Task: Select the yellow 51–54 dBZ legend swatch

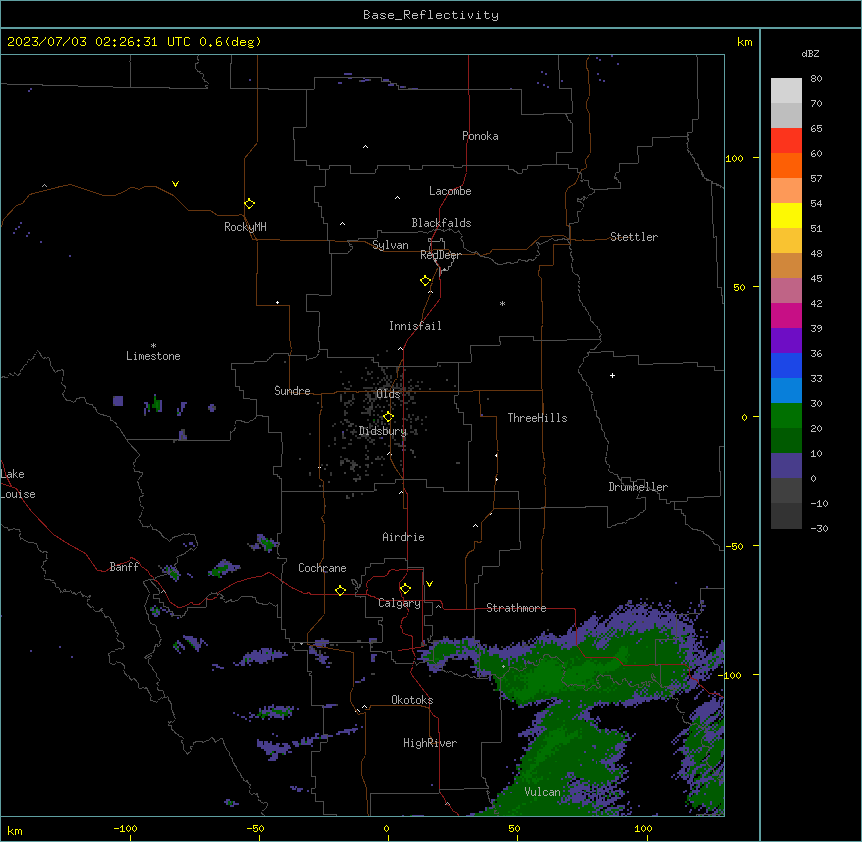Action: [786, 215]
